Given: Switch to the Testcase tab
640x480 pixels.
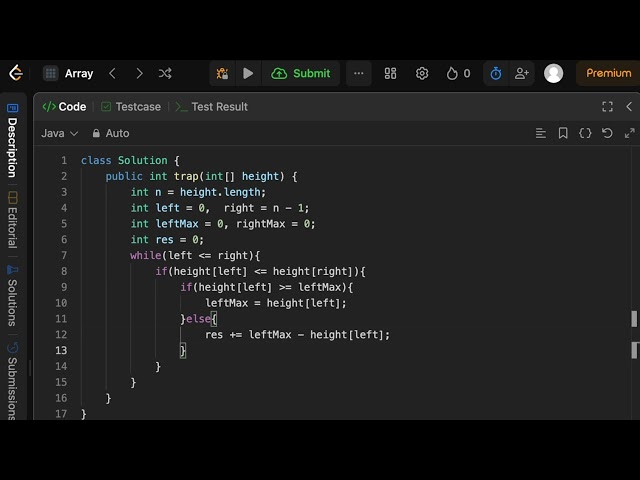Looking at the screenshot, I should 131,107.
